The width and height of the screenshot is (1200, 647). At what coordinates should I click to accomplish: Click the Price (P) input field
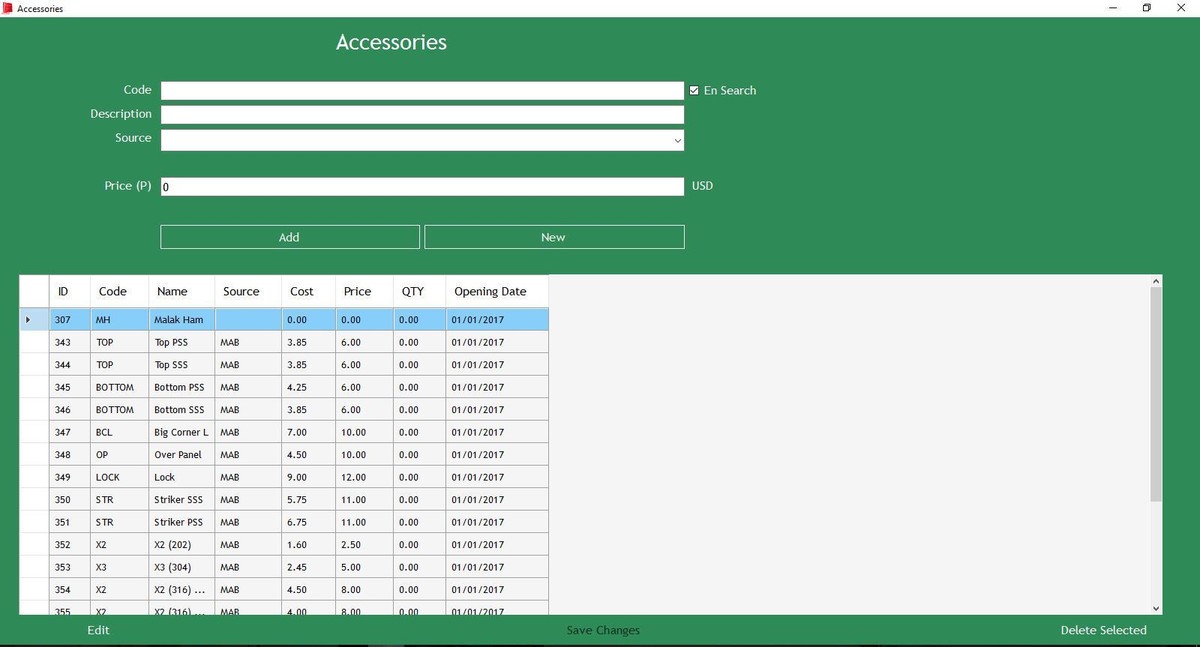tap(422, 186)
